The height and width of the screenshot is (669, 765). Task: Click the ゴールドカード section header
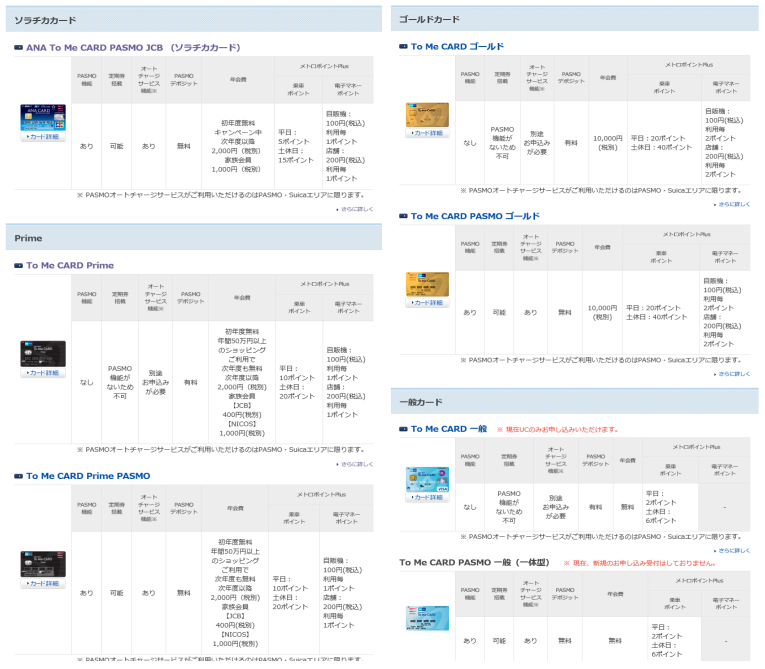(575, 19)
